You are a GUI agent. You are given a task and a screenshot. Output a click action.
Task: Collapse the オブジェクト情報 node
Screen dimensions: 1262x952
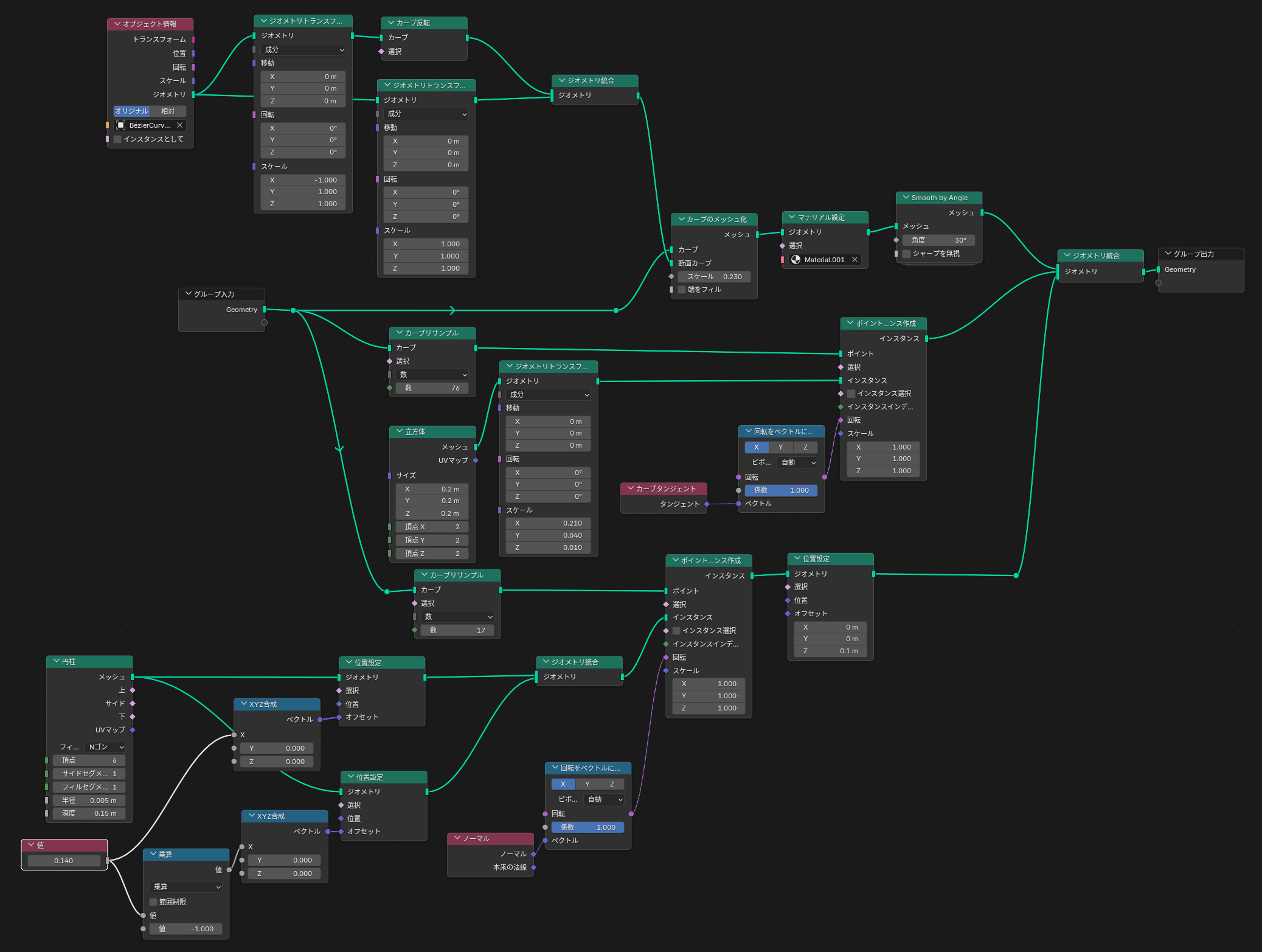117,24
